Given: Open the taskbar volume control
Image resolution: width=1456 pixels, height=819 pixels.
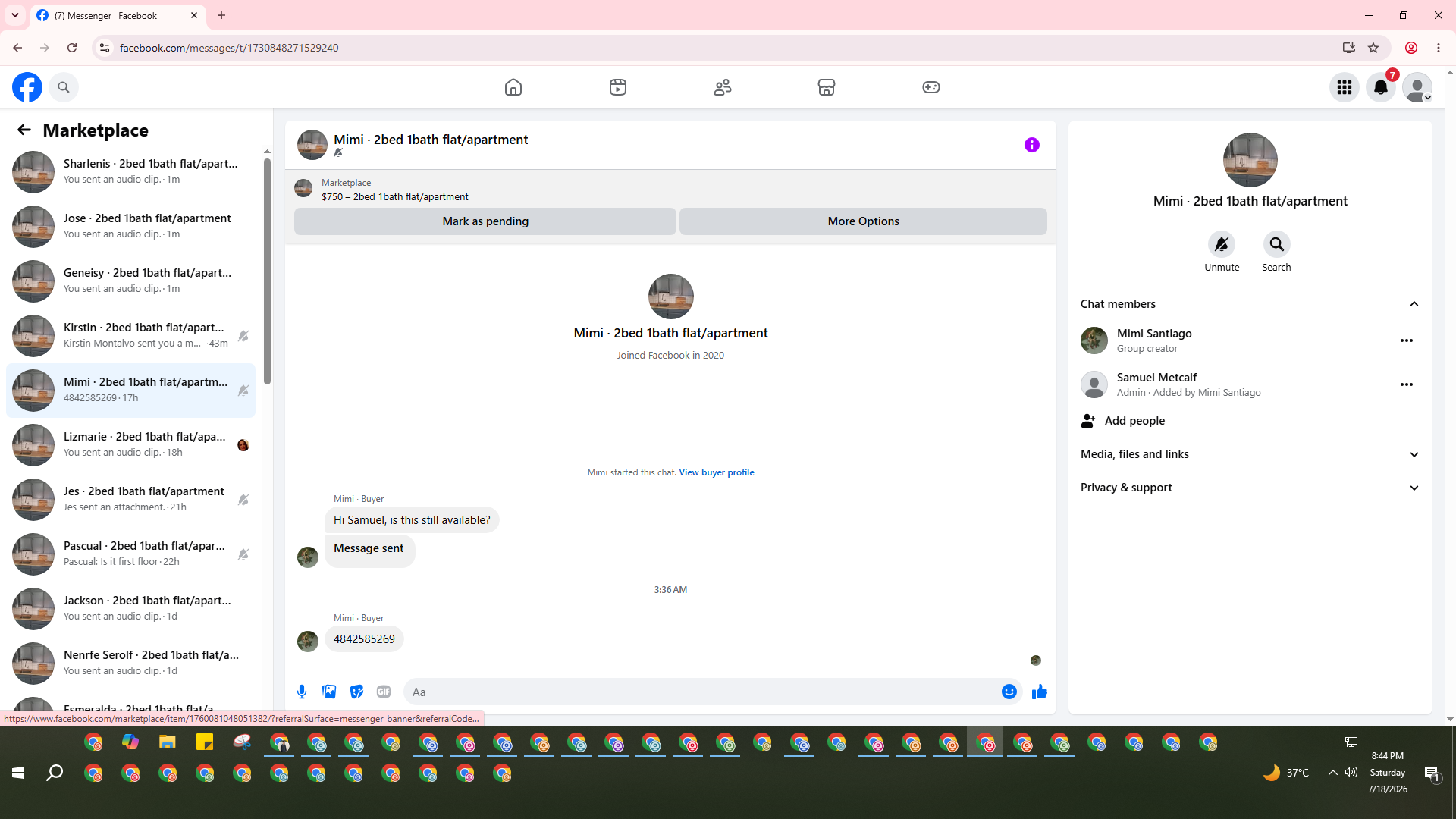Looking at the screenshot, I should [1351, 773].
